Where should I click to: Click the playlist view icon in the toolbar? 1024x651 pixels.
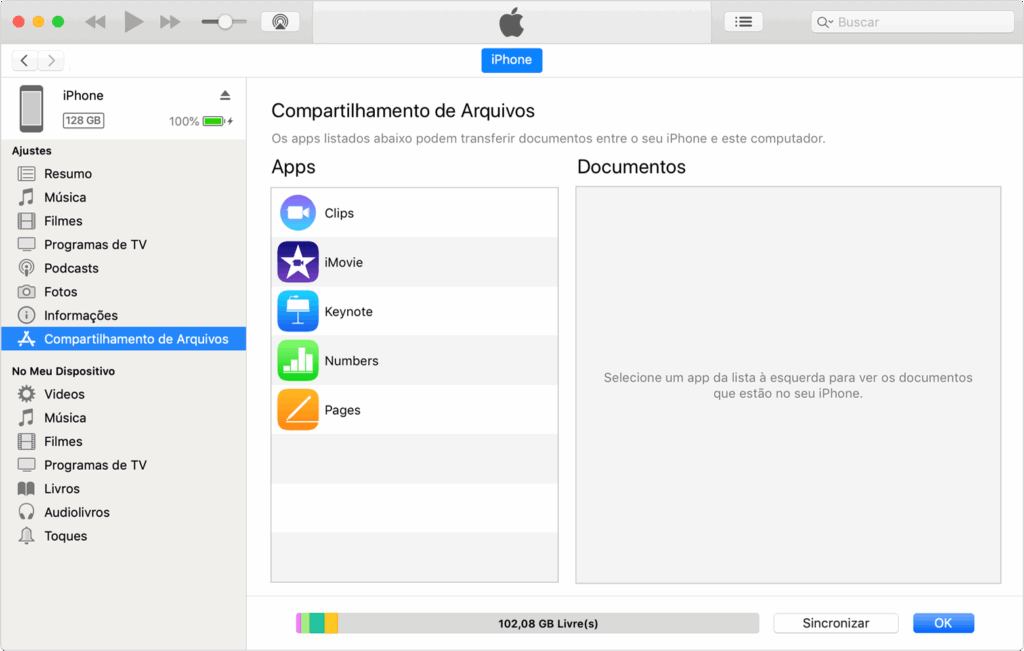coord(743,21)
